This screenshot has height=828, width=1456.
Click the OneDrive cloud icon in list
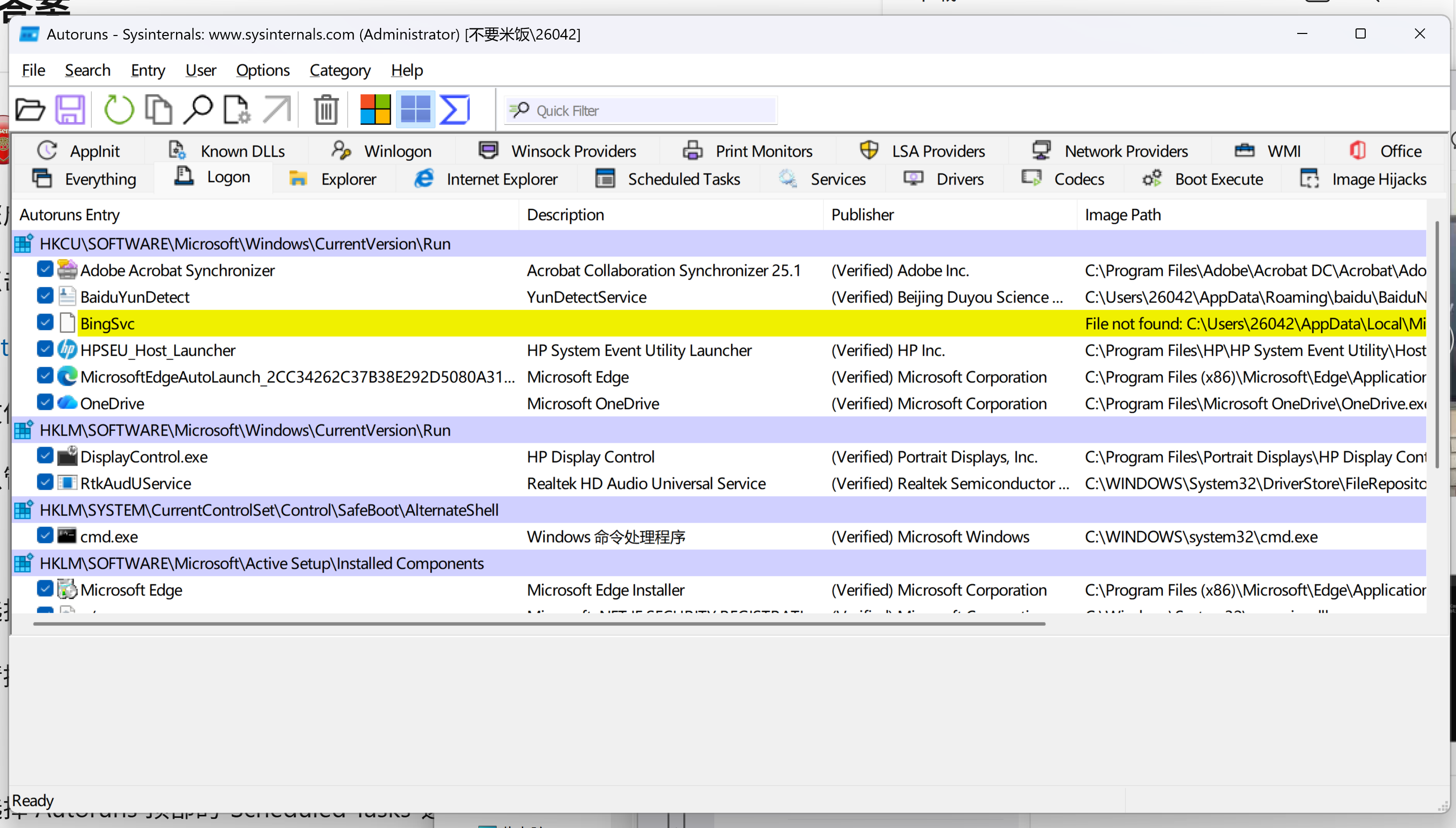[67, 403]
